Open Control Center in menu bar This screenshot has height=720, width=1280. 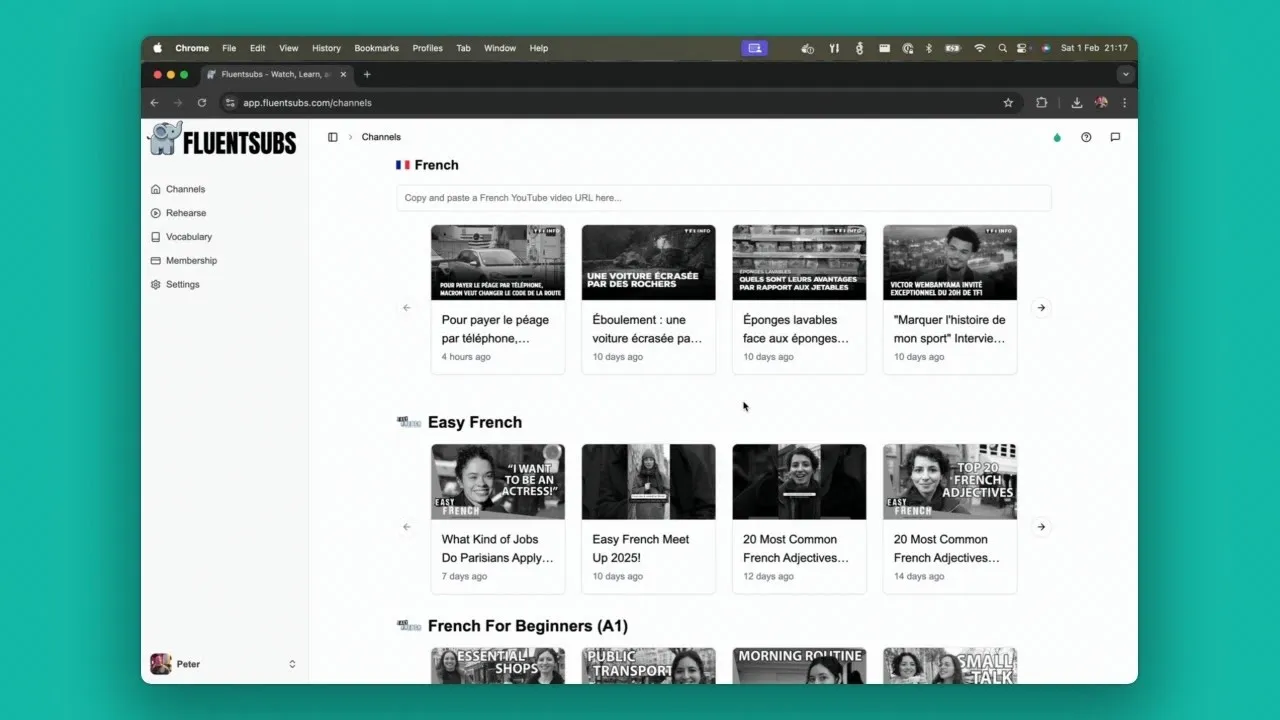(x=1023, y=48)
